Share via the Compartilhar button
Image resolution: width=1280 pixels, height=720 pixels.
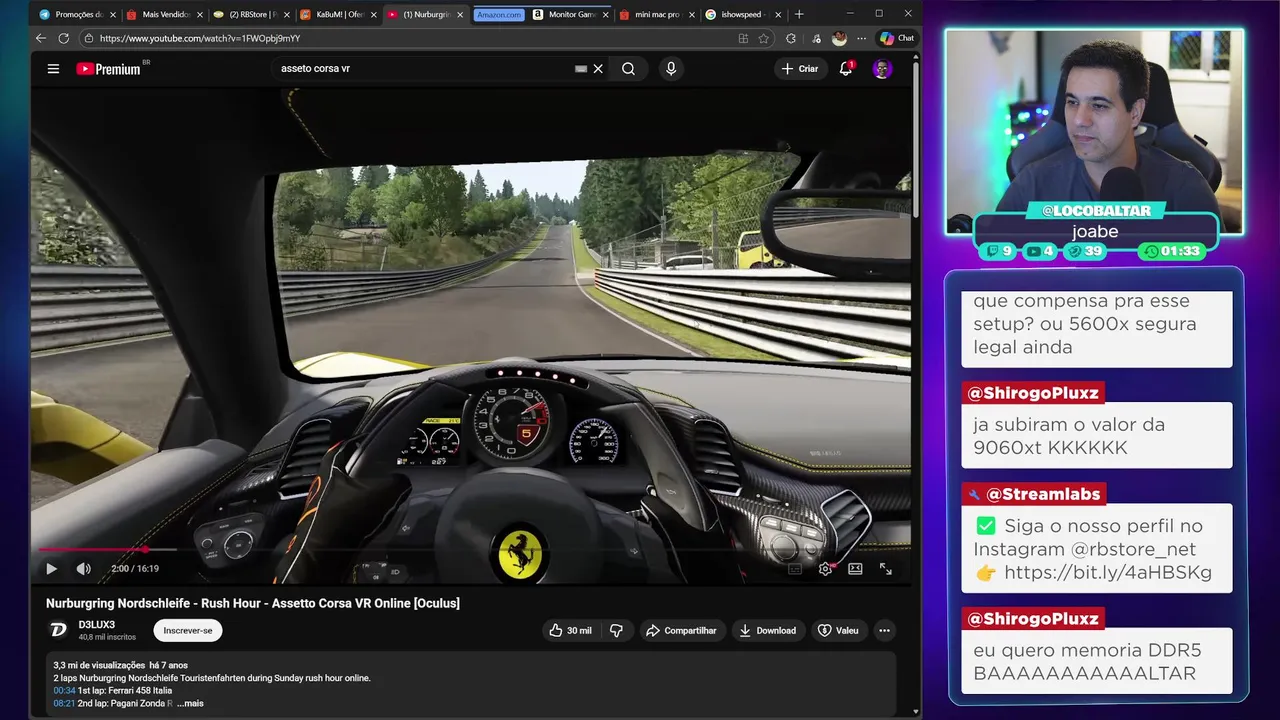[681, 631]
